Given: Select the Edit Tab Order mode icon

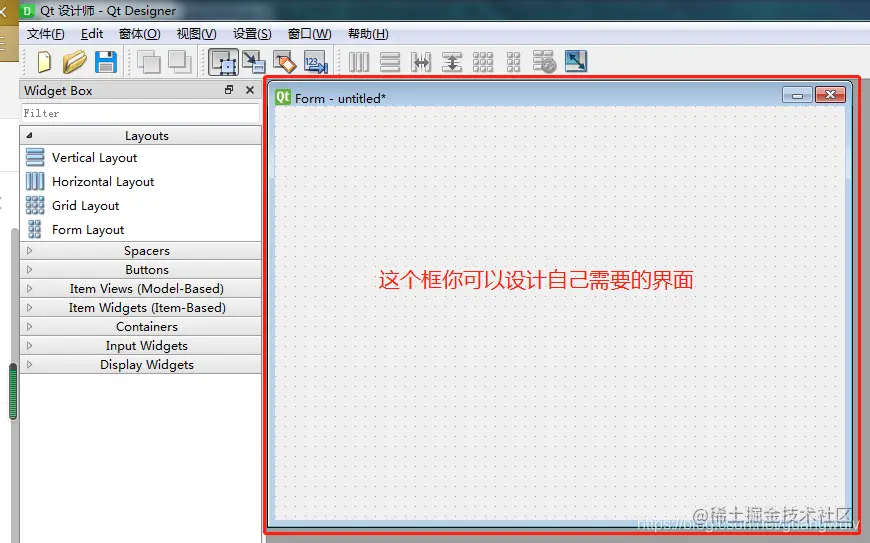Looking at the screenshot, I should click(316, 62).
